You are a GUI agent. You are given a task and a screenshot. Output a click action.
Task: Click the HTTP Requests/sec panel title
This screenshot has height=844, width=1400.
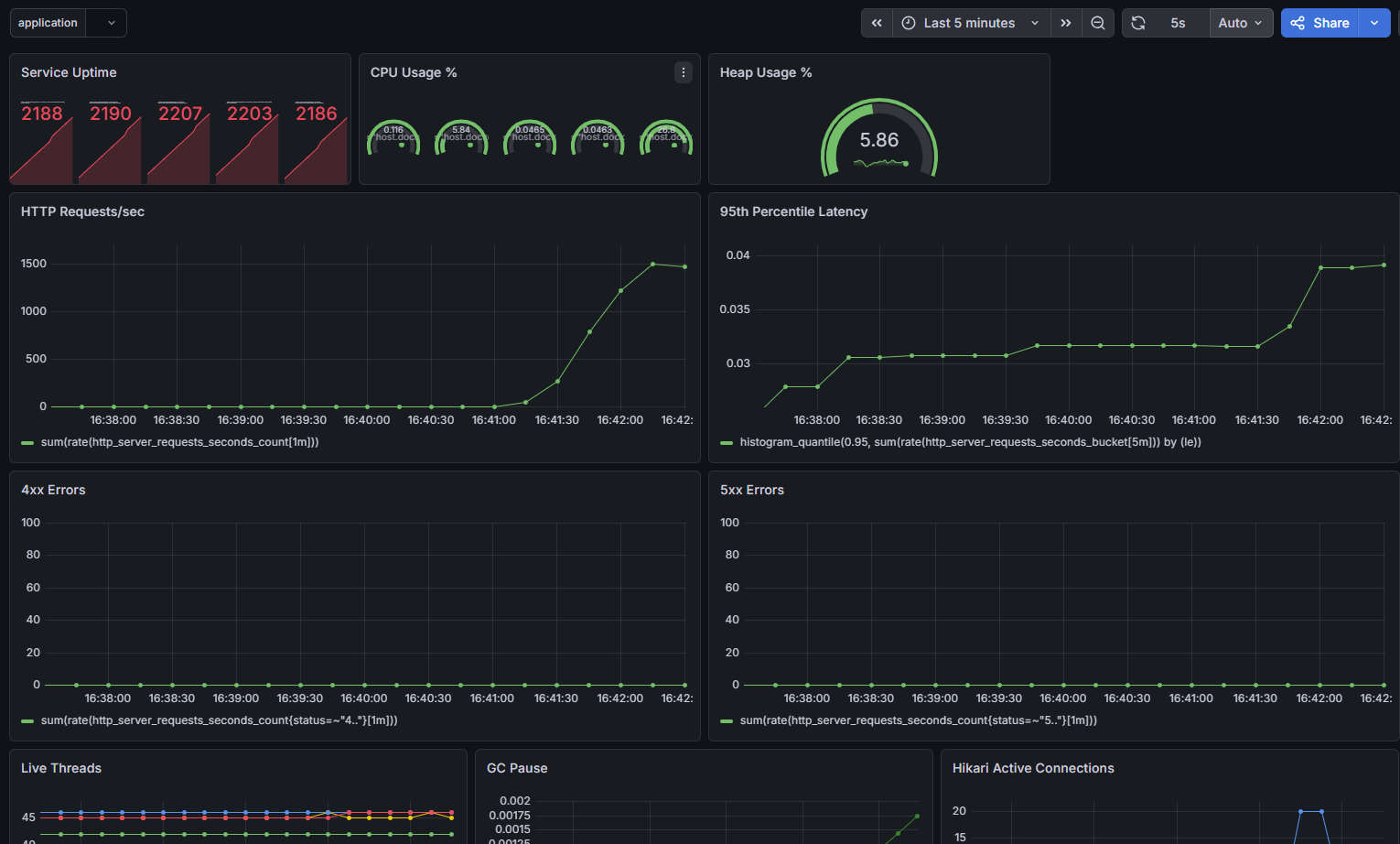click(x=82, y=211)
